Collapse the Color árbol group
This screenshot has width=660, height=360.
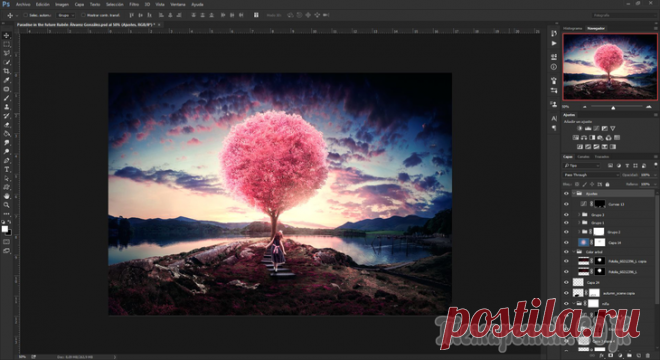coord(574,252)
